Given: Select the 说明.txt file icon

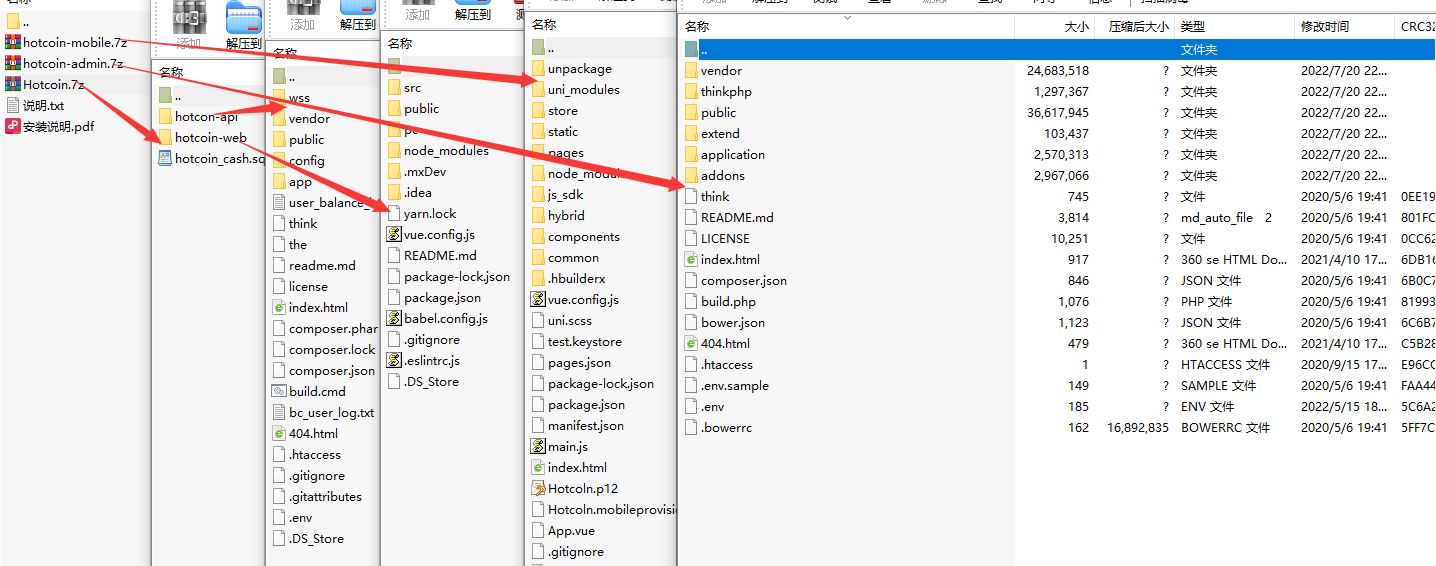Looking at the screenshot, I should [13, 105].
